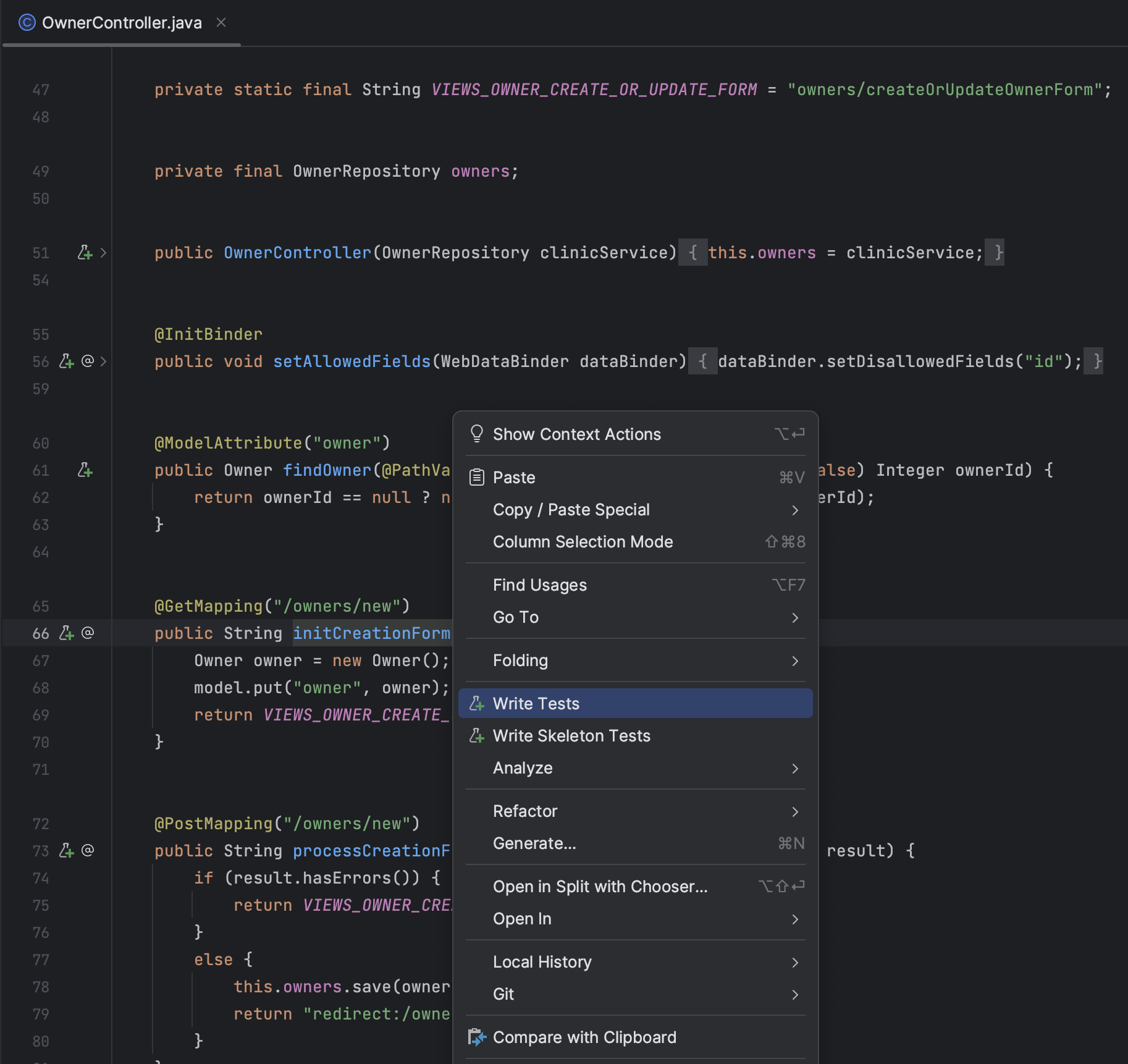Click the @ gutter icon on line 56
This screenshot has width=1128, height=1064.
(88, 361)
